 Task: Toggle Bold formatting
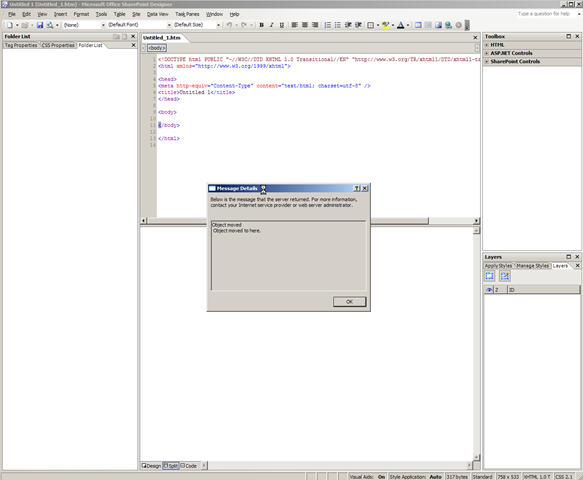[261, 25]
